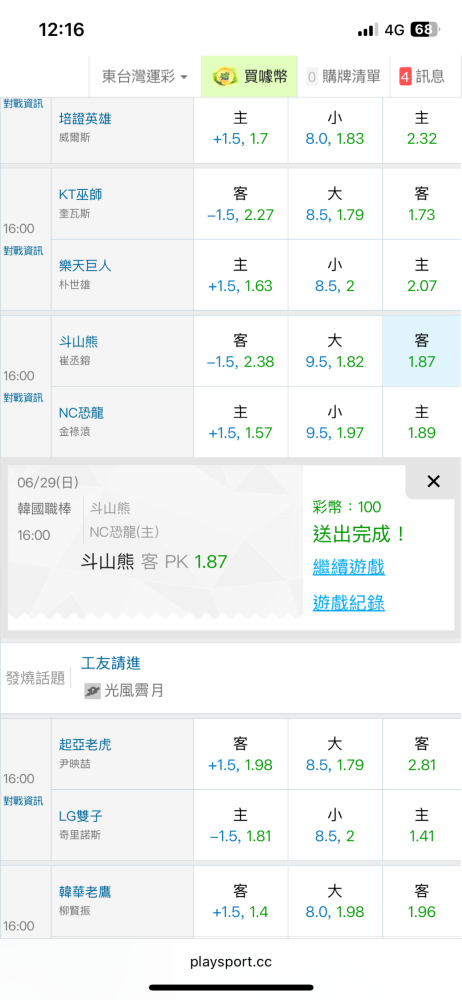Screen dimensions: 462x1000
Task: Open the 東台灣運彩 dropdown
Action: (145, 77)
